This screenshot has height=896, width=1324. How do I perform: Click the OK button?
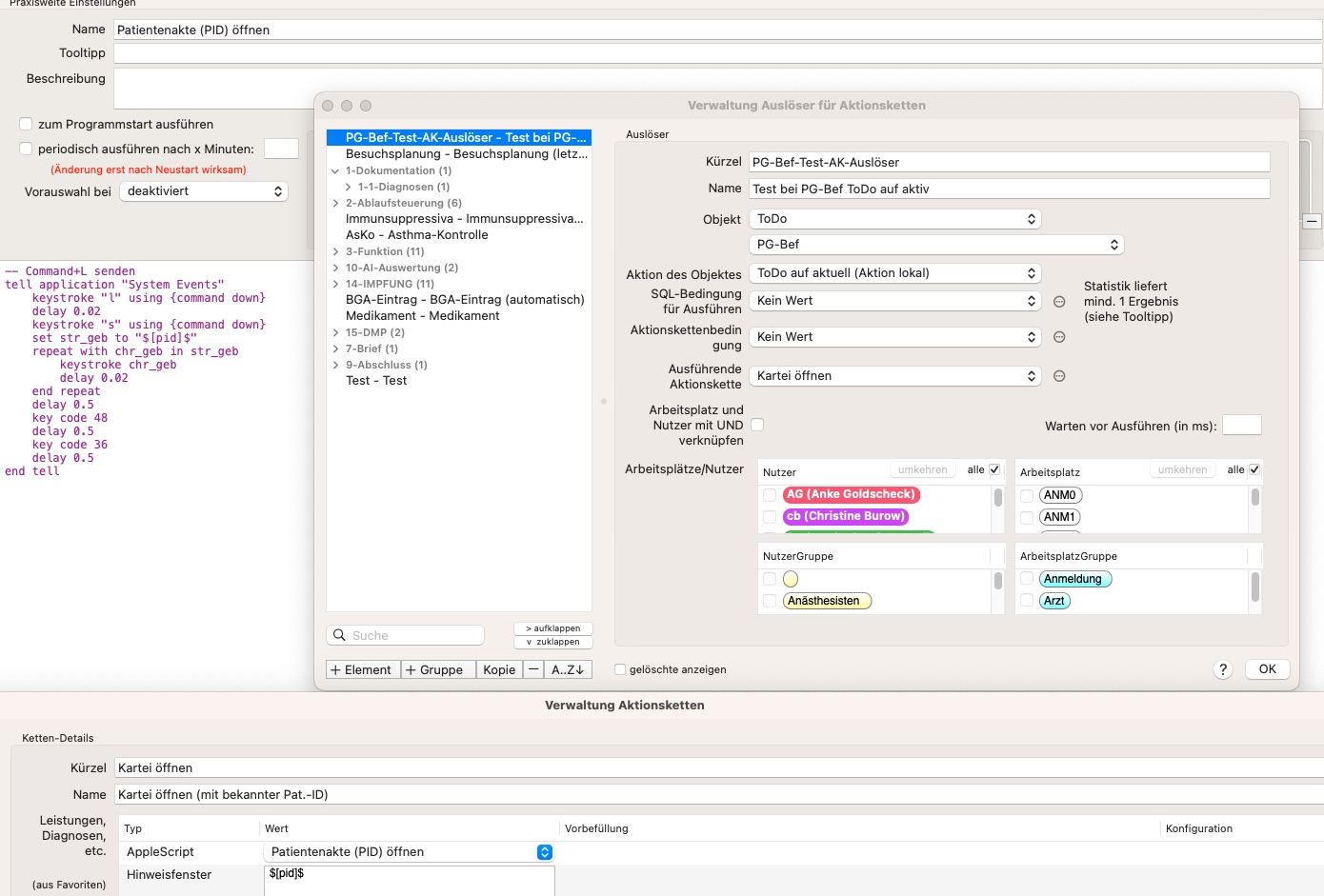(1268, 669)
